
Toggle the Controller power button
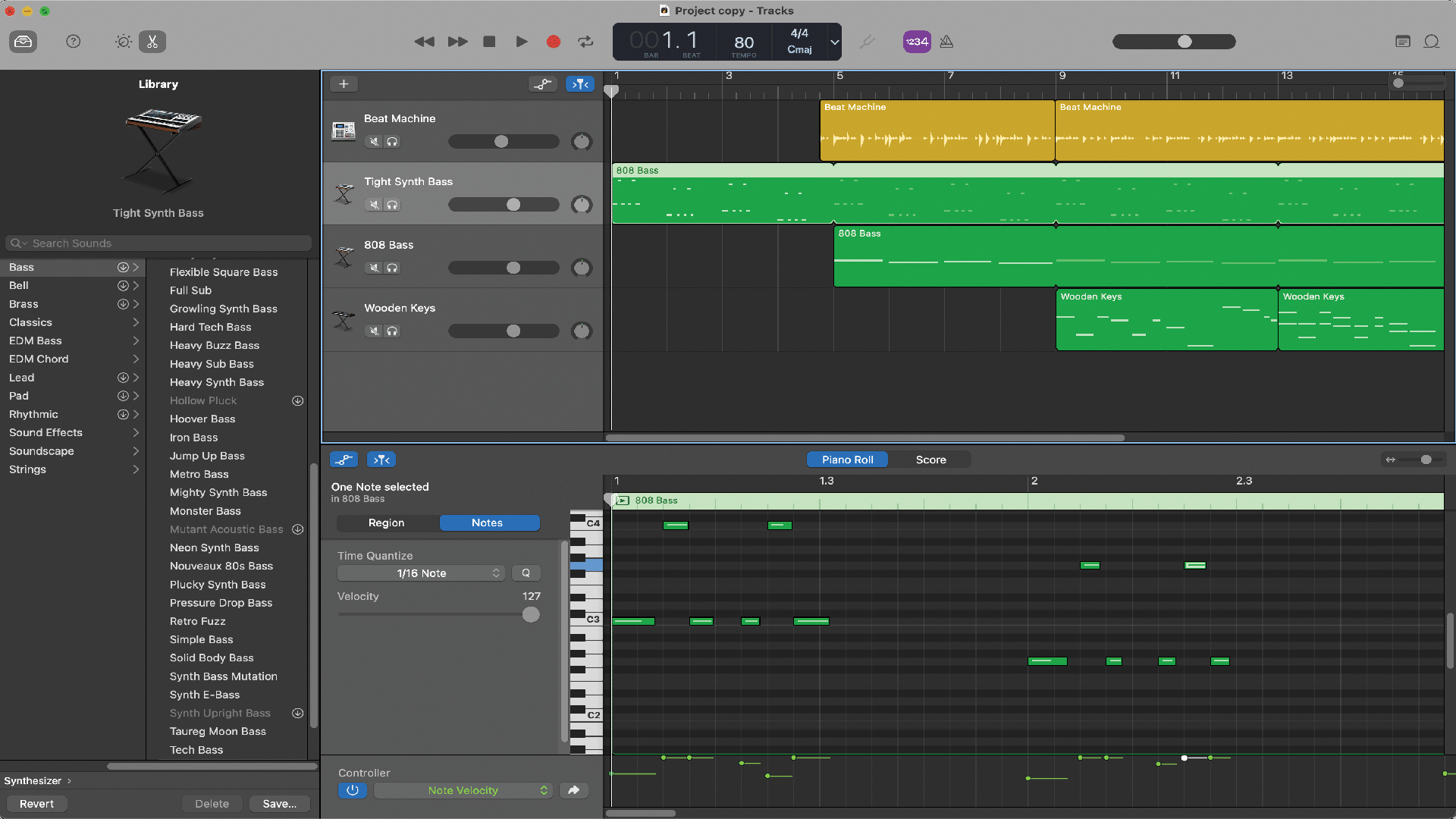click(353, 790)
